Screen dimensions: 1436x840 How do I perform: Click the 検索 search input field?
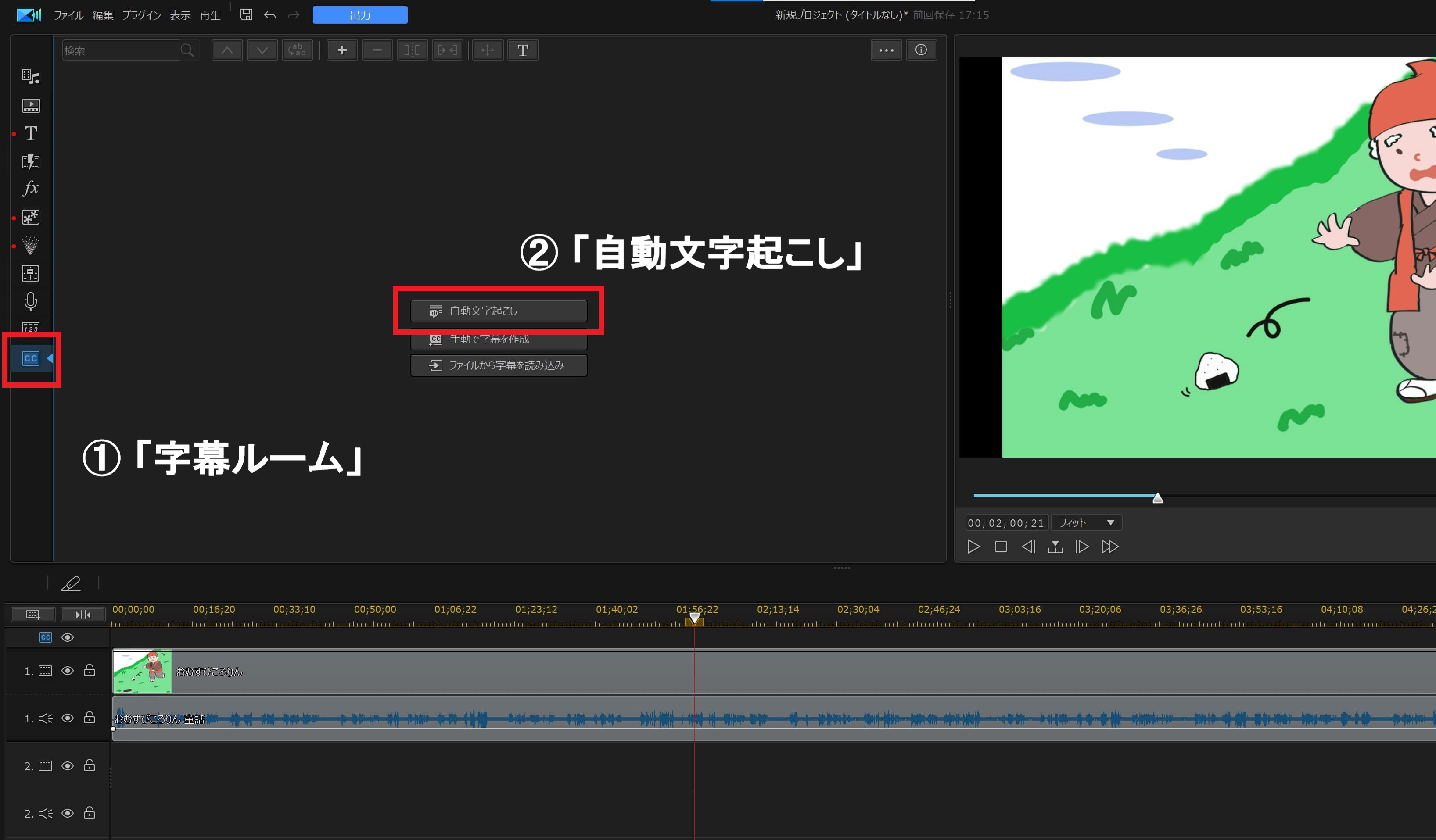pos(121,51)
